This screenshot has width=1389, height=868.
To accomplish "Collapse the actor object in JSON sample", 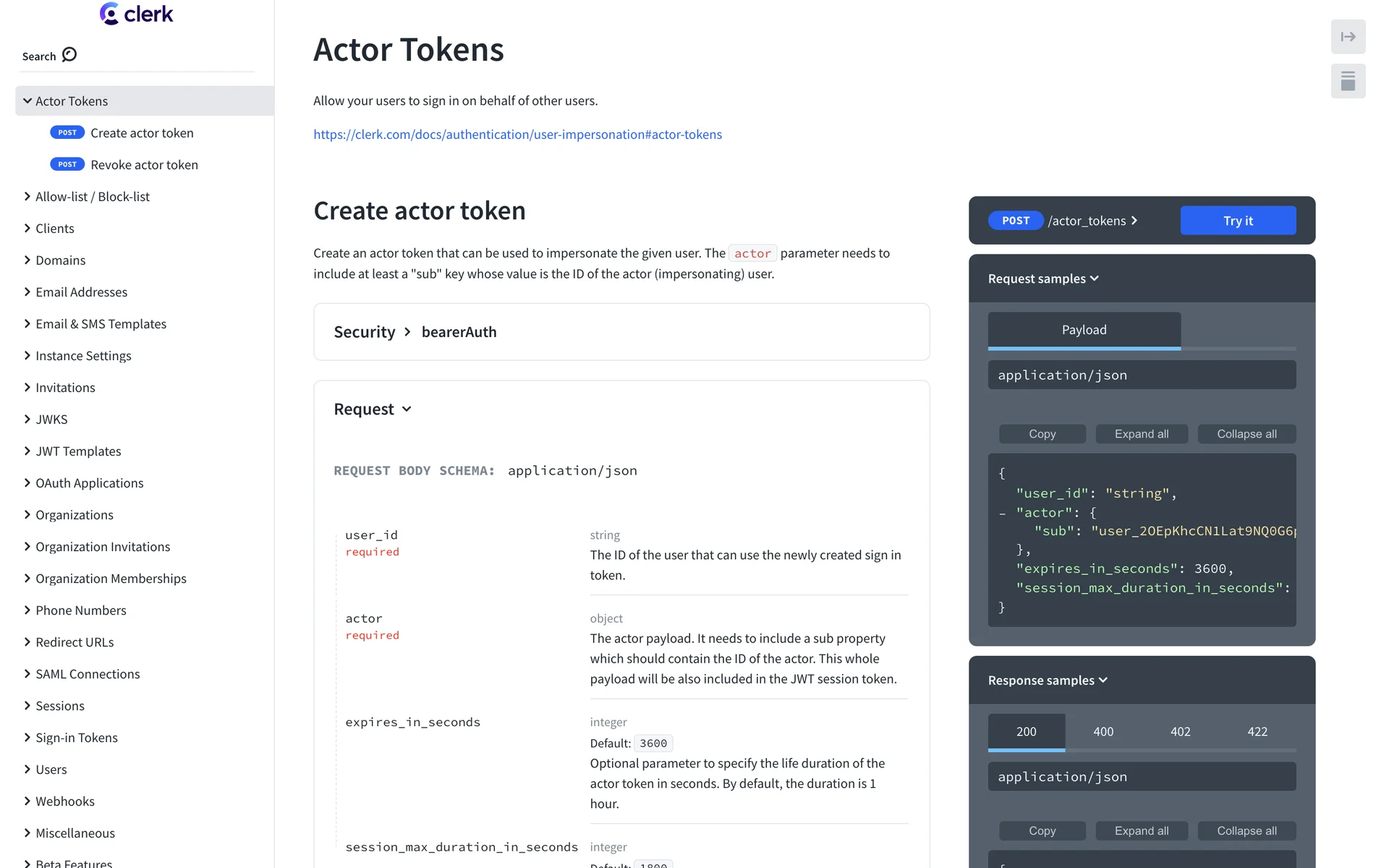I will pyautogui.click(x=1003, y=514).
